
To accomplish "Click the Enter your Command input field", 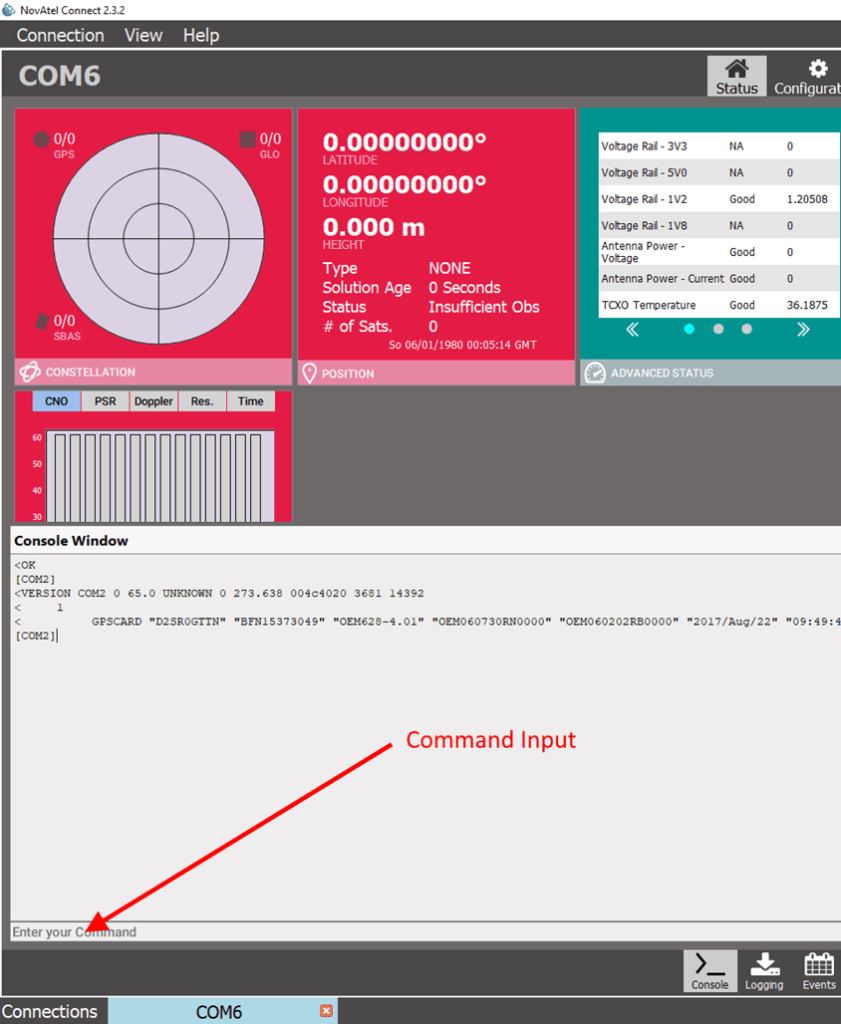I will tap(424, 932).
